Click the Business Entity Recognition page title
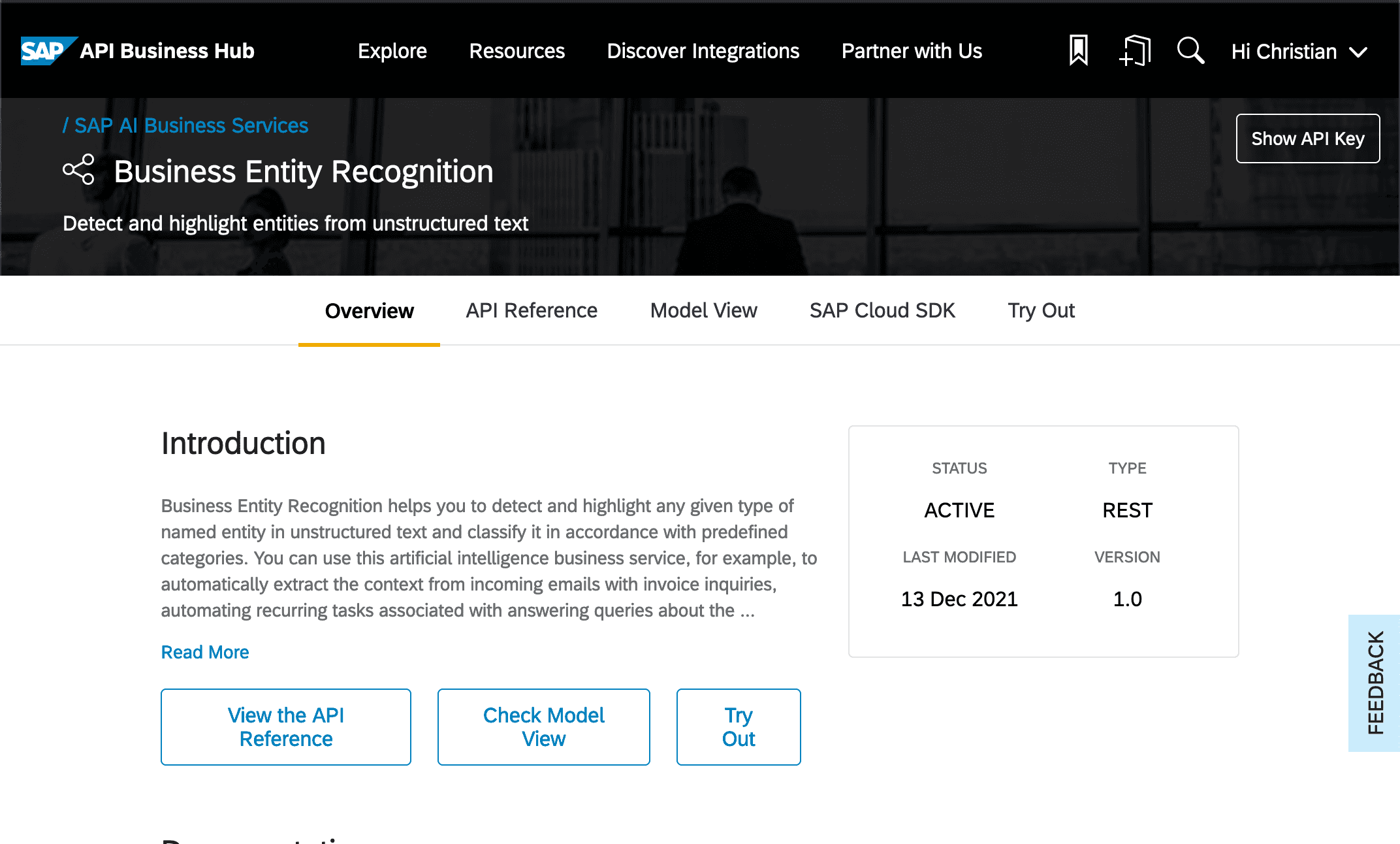 point(304,172)
